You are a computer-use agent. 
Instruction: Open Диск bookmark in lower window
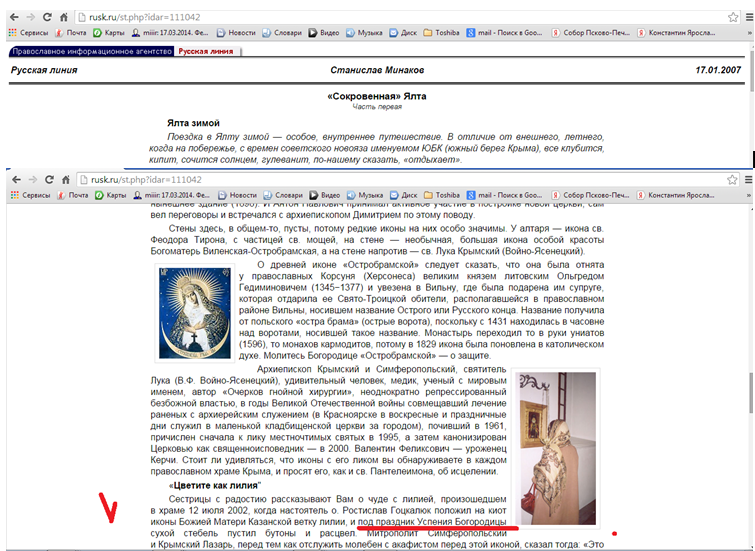click(x=404, y=195)
